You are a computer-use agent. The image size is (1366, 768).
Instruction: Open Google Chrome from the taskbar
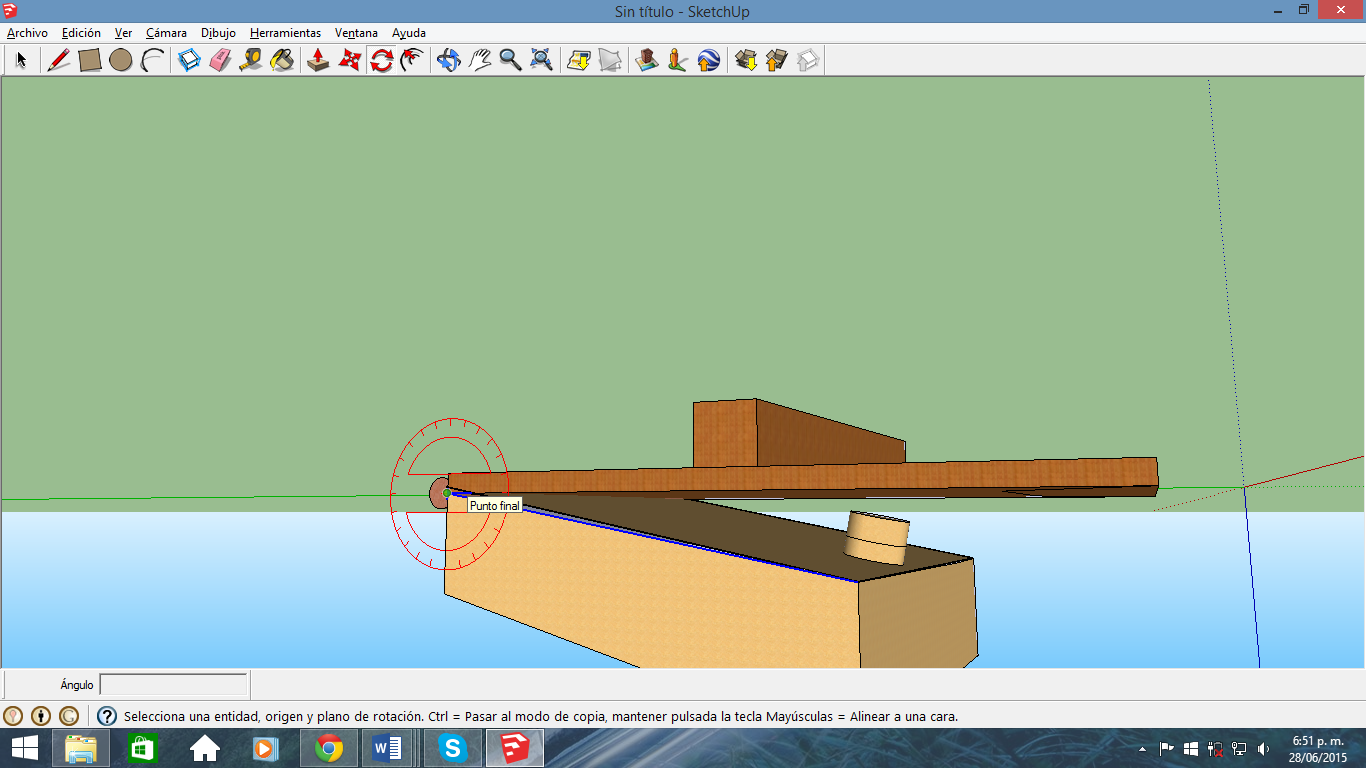(329, 747)
